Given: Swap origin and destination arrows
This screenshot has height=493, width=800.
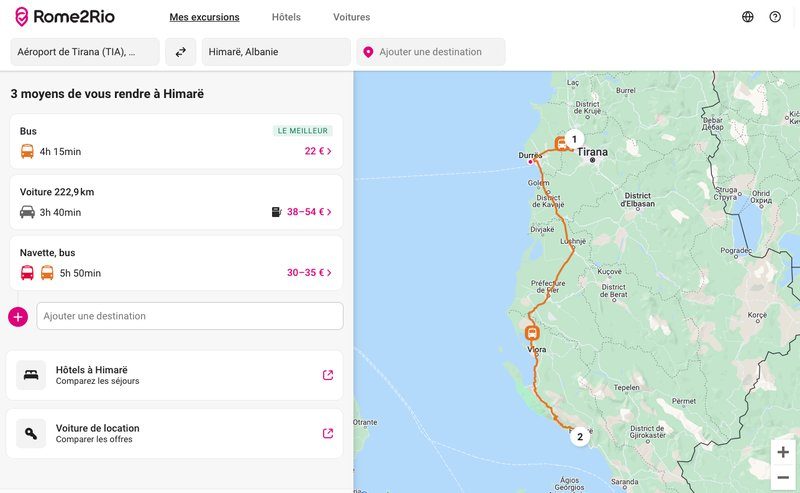Looking at the screenshot, I should 181,52.
